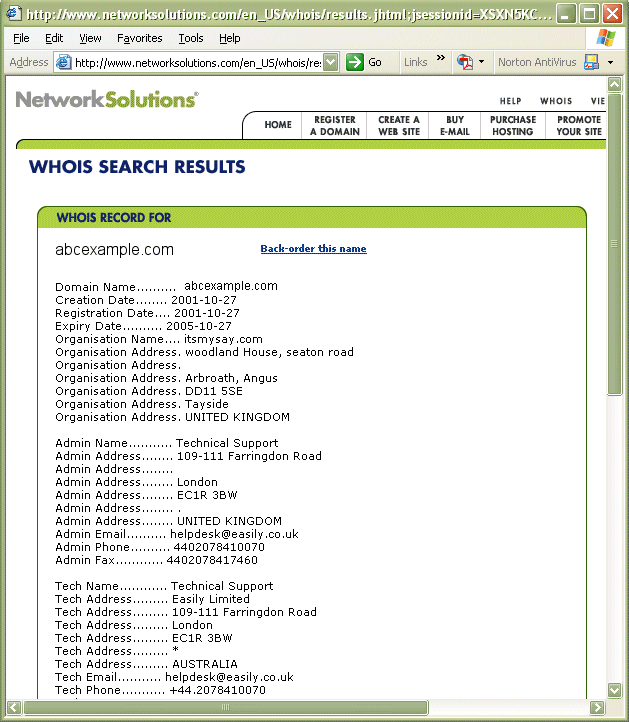This screenshot has height=722, width=629.
Task: Go to the Register a Domain tab
Action: tap(334, 126)
